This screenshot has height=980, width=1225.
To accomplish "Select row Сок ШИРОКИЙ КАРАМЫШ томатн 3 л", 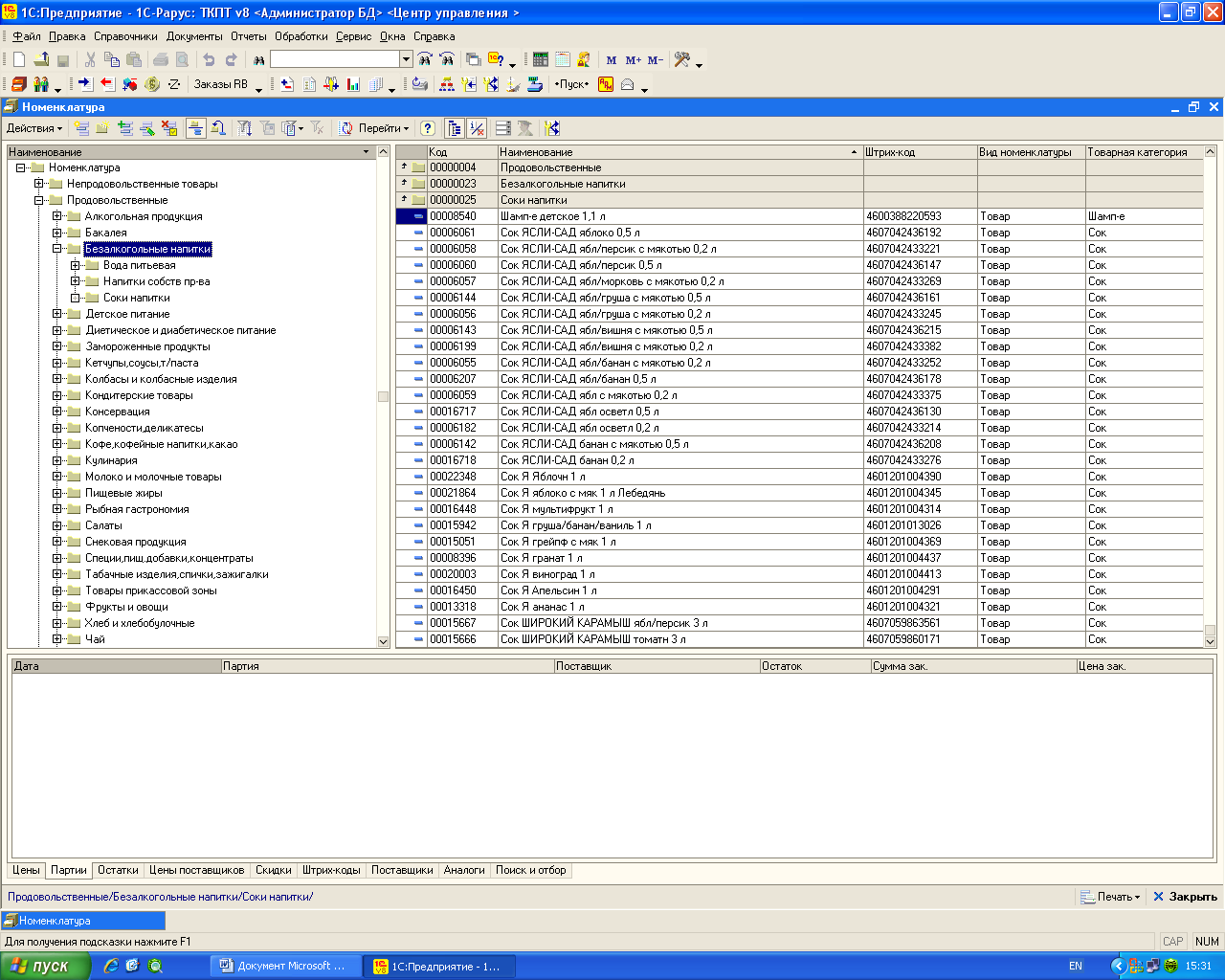I will [x=799, y=639].
